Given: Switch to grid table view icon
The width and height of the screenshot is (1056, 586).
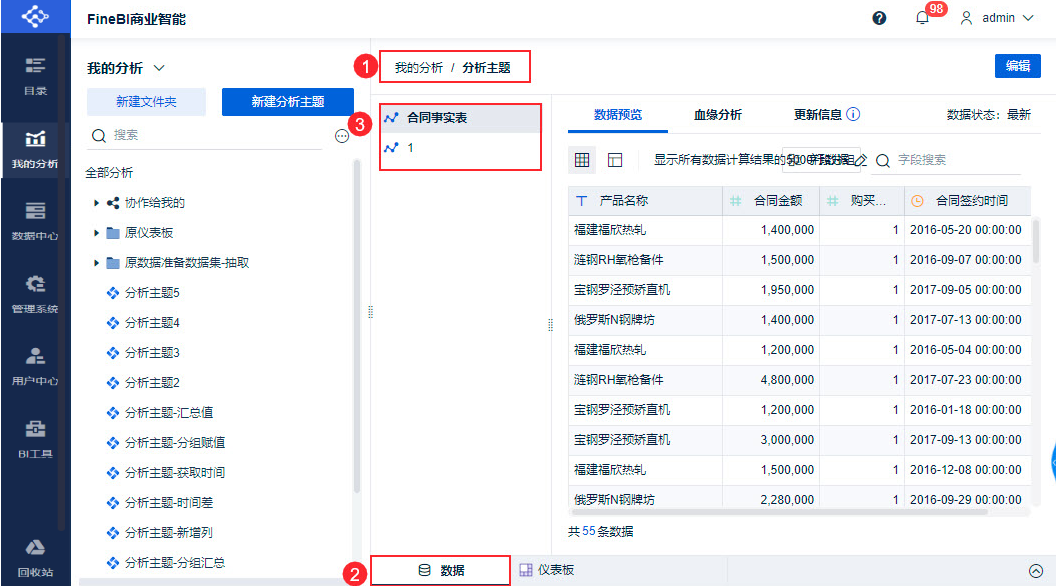Looking at the screenshot, I should [x=582, y=160].
